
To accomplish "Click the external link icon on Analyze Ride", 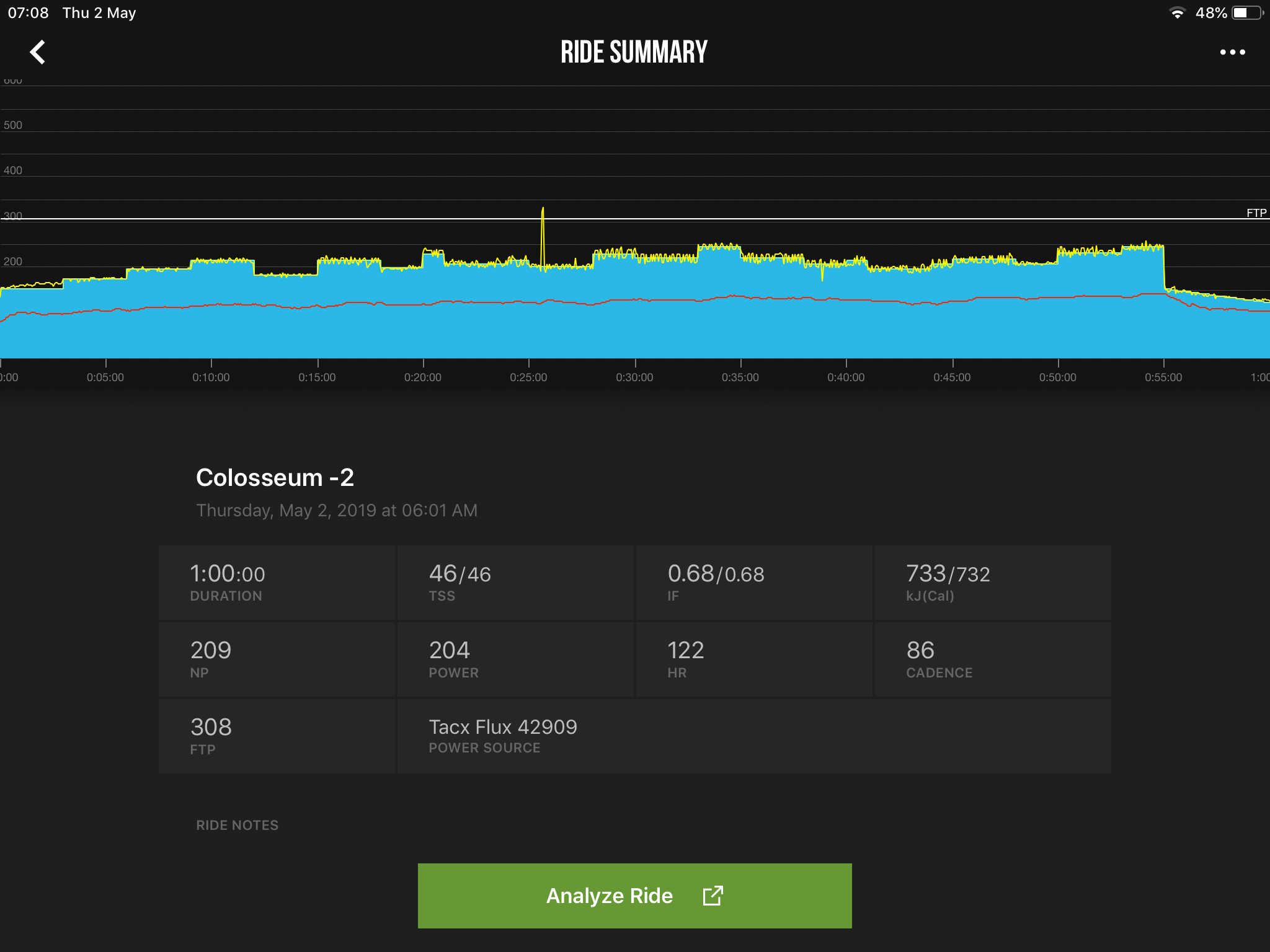I will tap(713, 896).
